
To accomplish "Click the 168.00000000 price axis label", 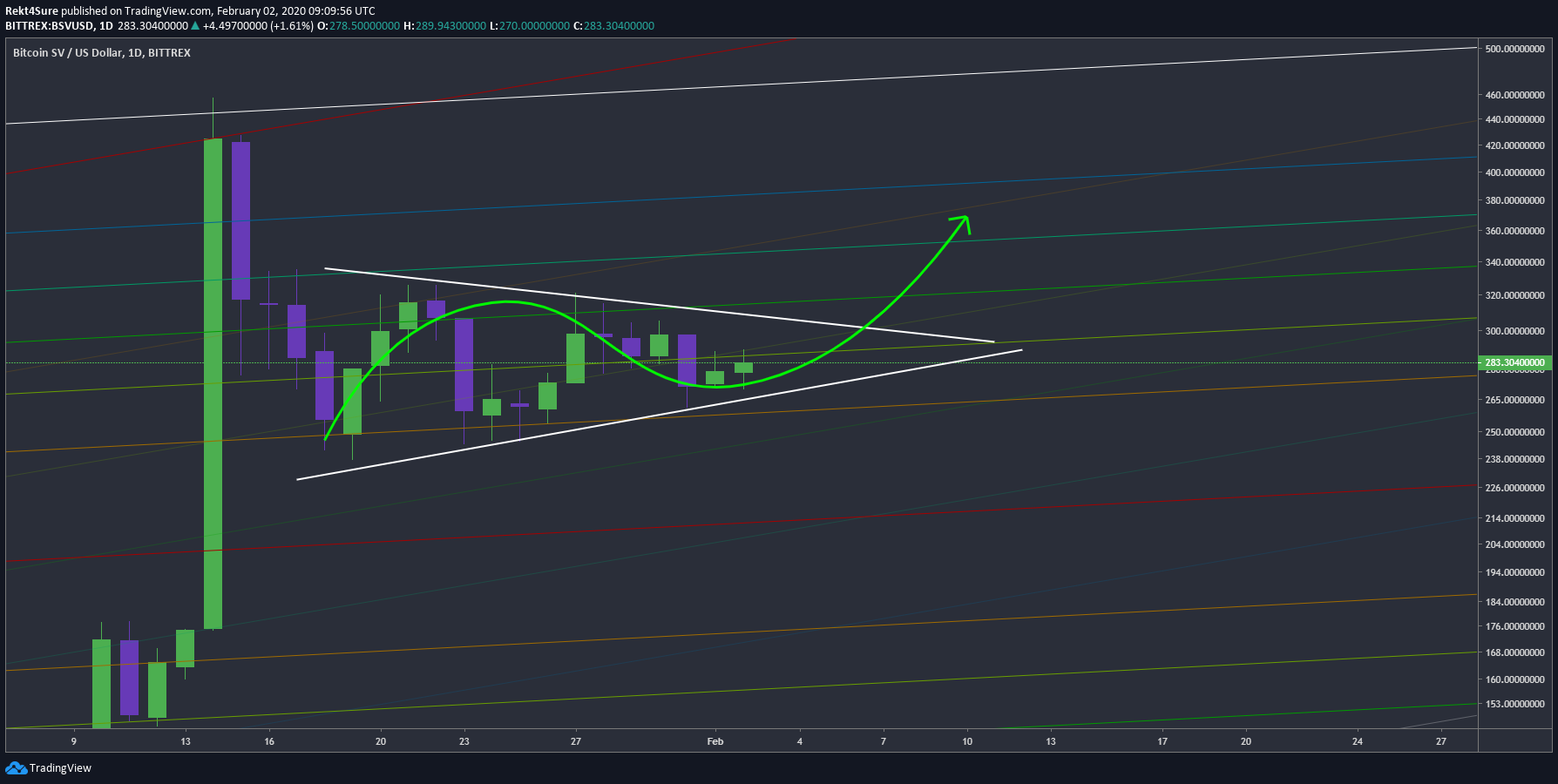I will [x=1514, y=652].
